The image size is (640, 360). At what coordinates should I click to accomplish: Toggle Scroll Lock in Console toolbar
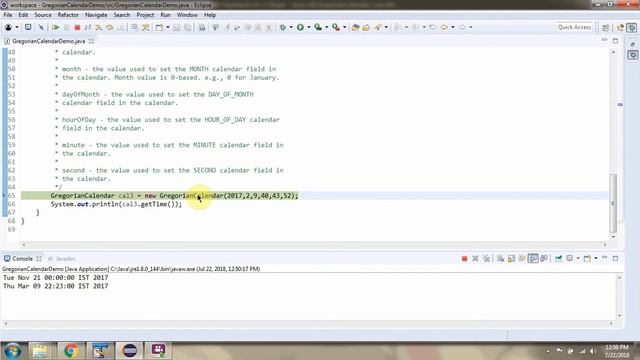pyautogui.click(x=511, y=258)
